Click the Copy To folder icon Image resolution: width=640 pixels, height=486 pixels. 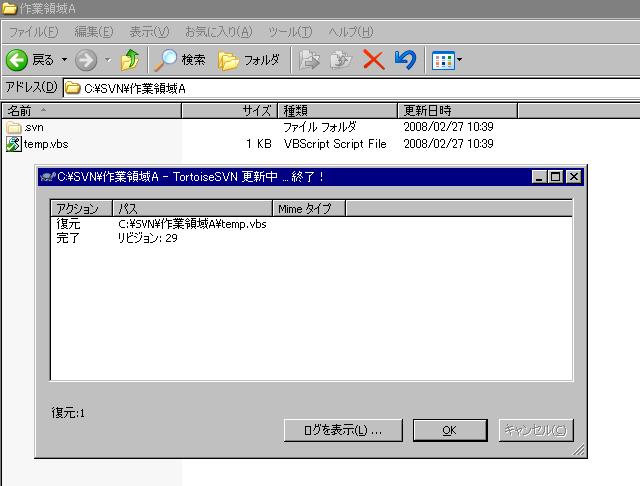click(x=340, y=60)
